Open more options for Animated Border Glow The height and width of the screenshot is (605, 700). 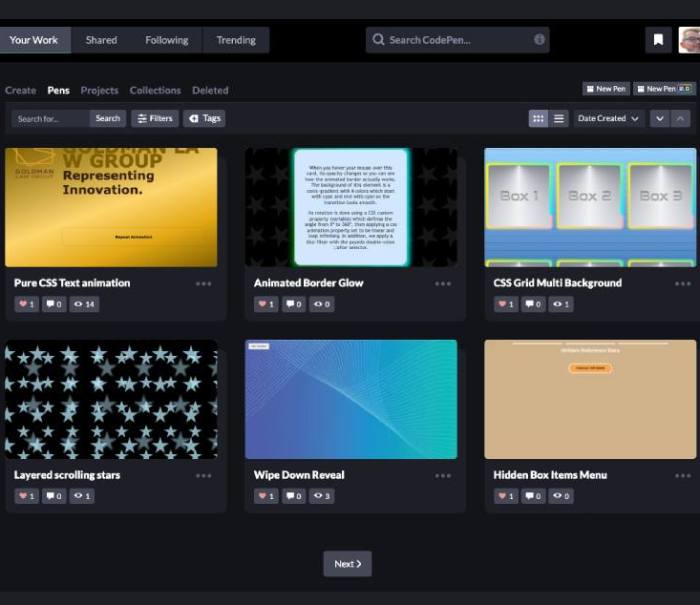click(x=443, y=284)
